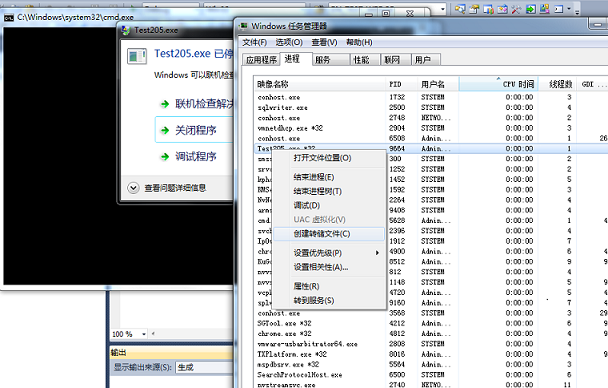Select nvstreamsvc.exe process row

(431, 385)
